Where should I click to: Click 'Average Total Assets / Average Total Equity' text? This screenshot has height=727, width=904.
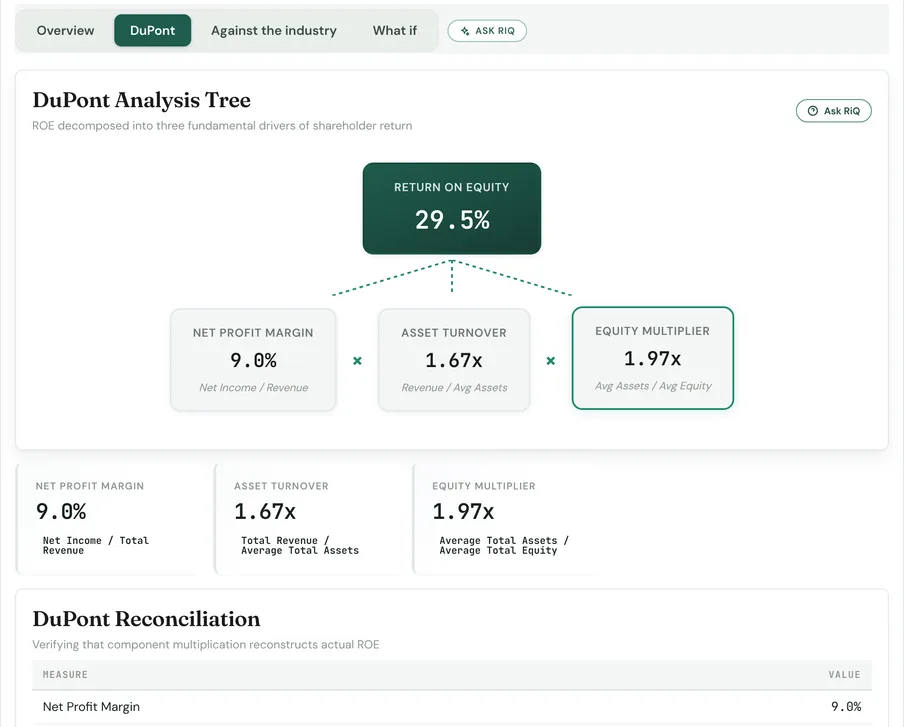point(504,545)
